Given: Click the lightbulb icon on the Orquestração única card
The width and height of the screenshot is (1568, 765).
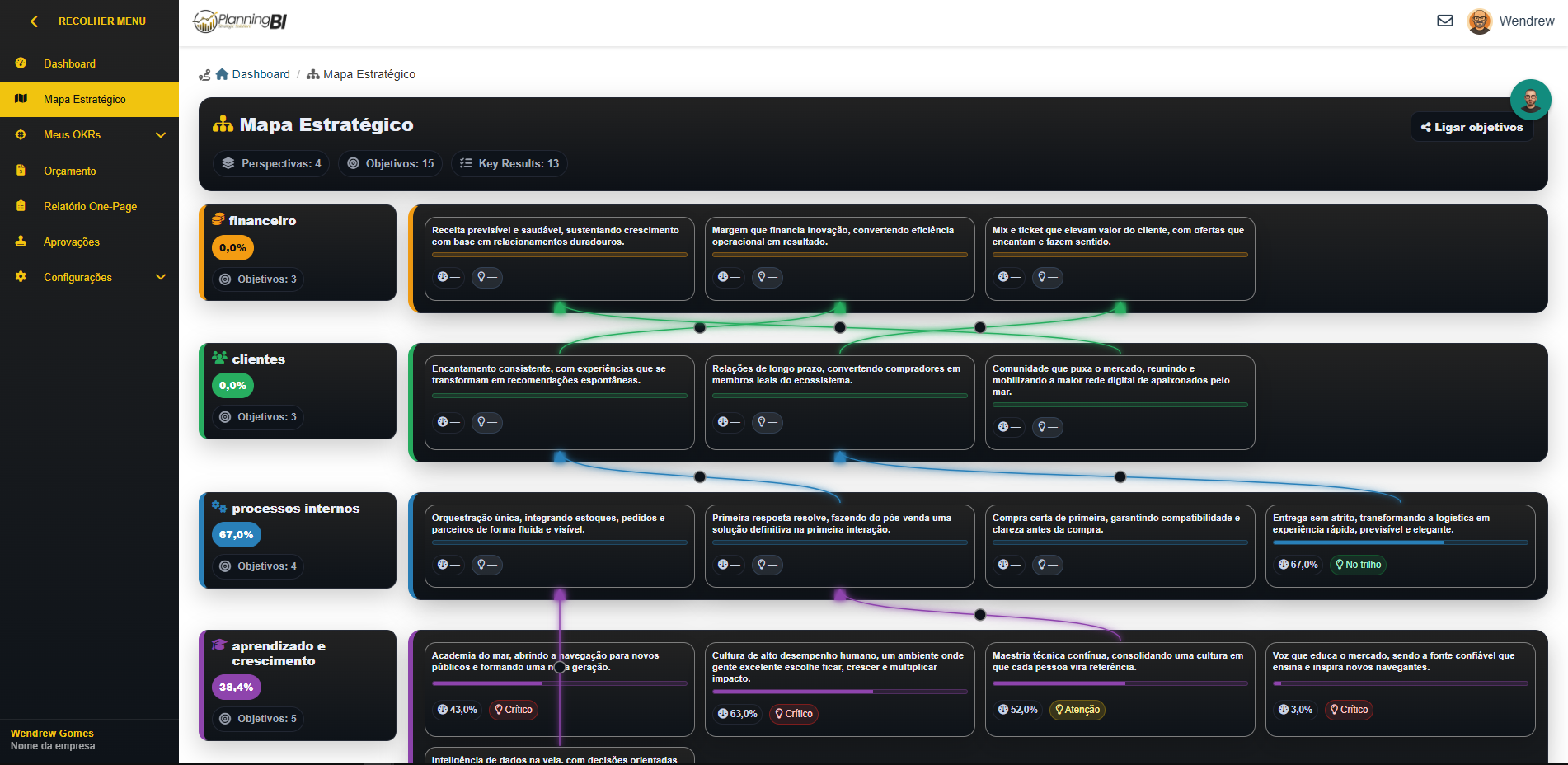Looking at the screenshot, I should [x=486, y=565].
